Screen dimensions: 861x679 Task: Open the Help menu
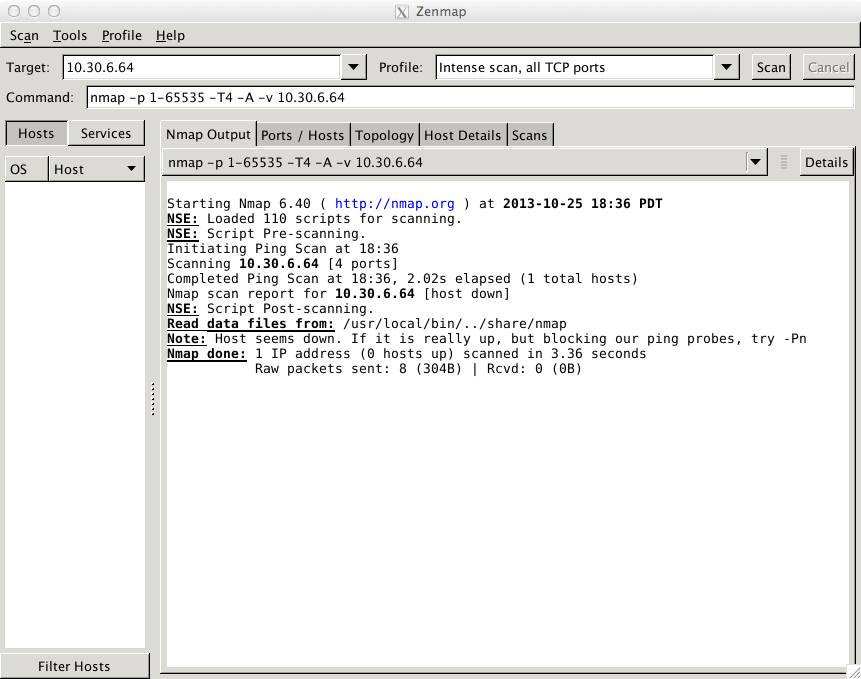pos(170,36)
